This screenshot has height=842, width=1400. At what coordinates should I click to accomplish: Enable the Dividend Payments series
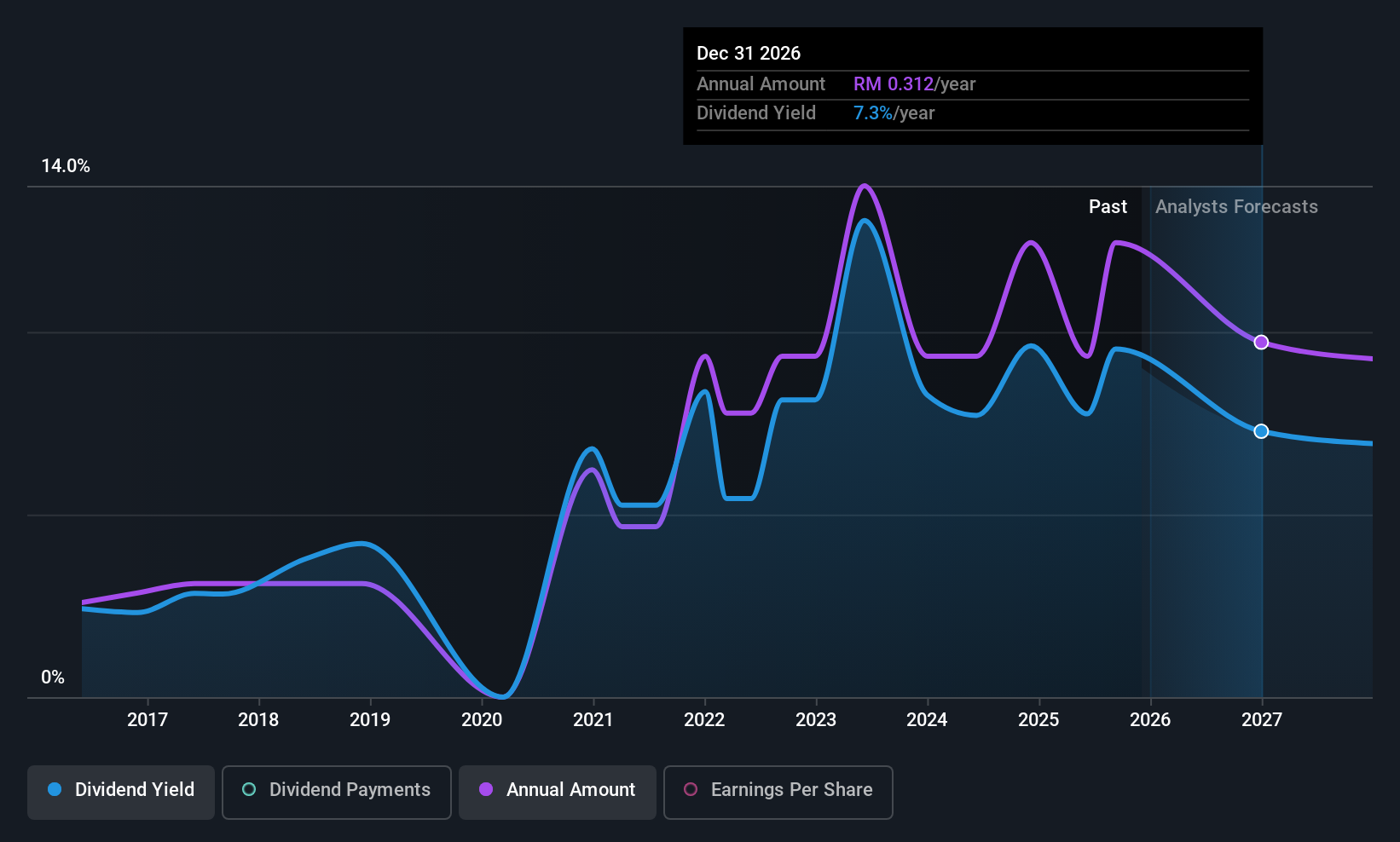(x=337, y=791)
